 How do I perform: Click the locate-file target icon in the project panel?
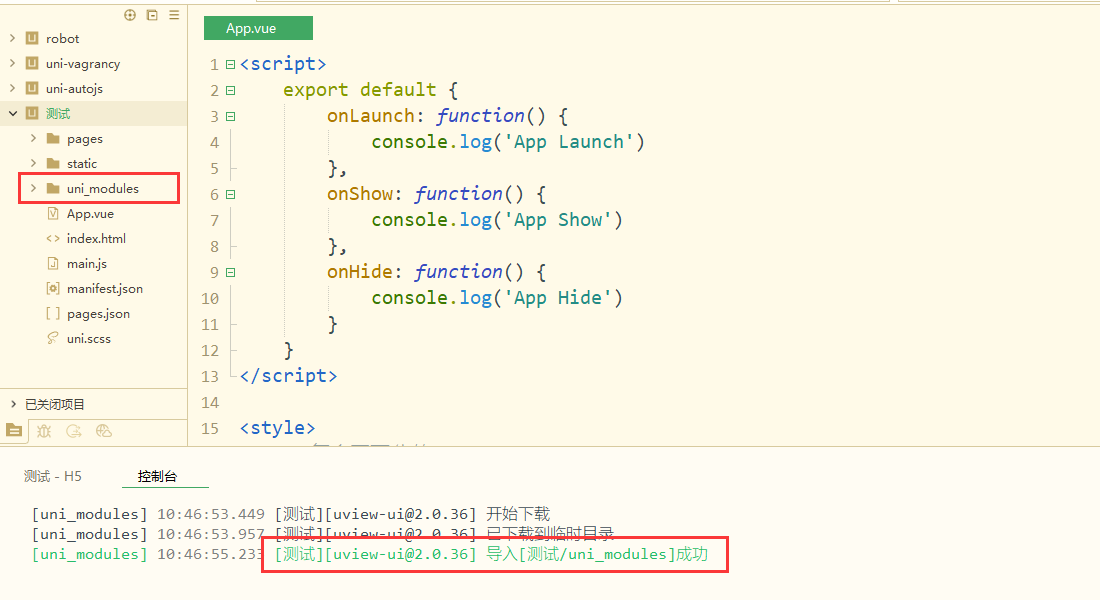point(130,15)
